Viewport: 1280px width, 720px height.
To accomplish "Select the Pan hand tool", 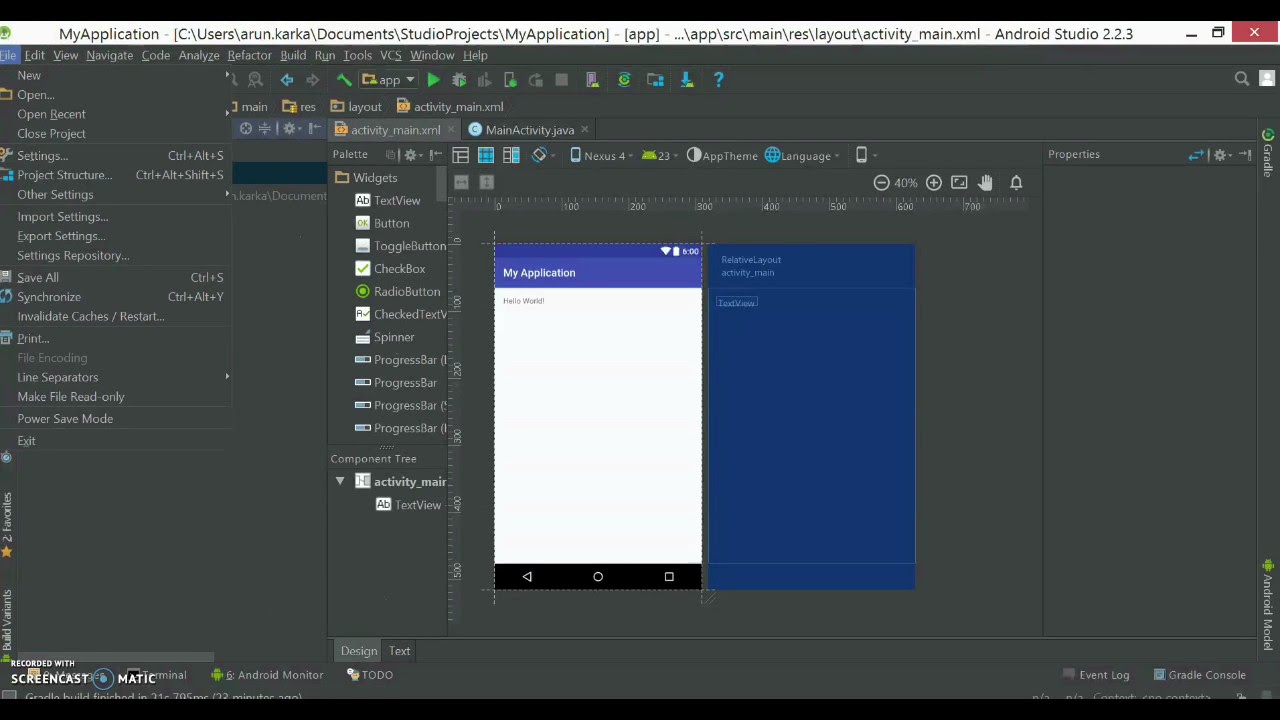I will pos(986,182).
